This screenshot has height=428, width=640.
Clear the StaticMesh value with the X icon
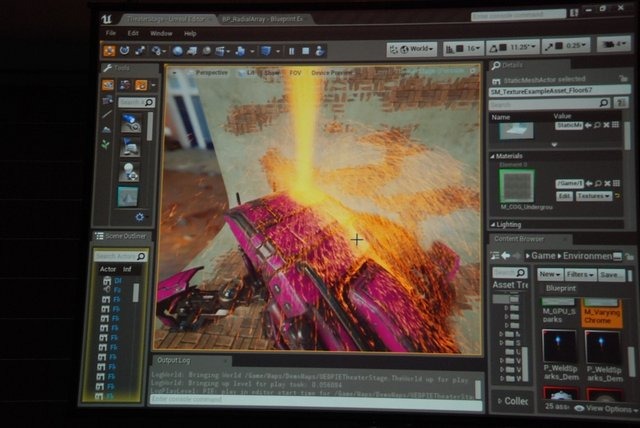(607, 125)
